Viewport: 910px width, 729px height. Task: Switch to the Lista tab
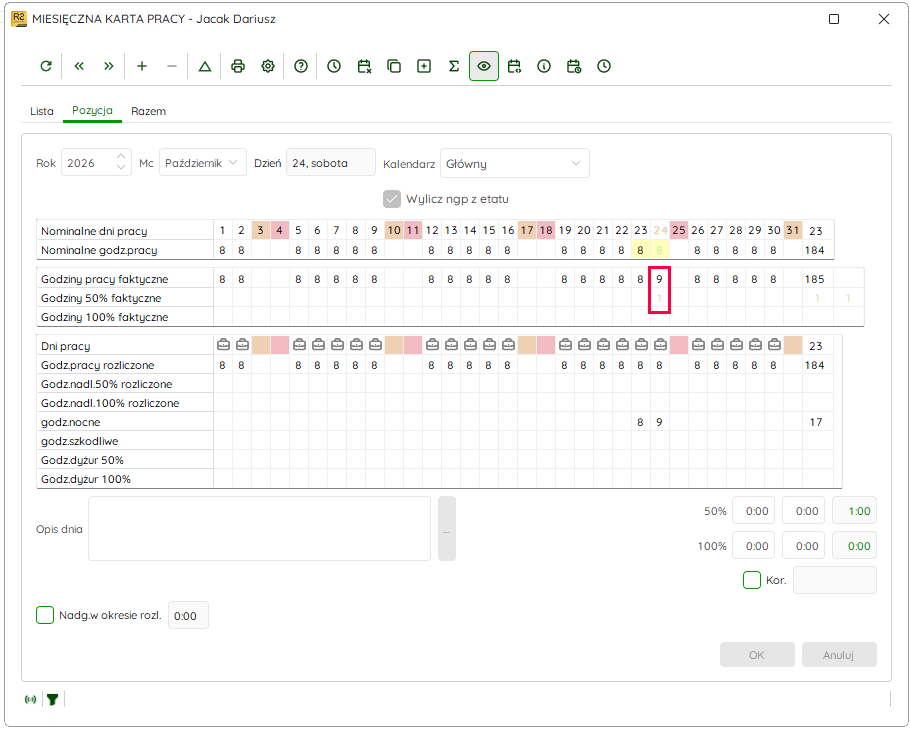tap(42, 111)
